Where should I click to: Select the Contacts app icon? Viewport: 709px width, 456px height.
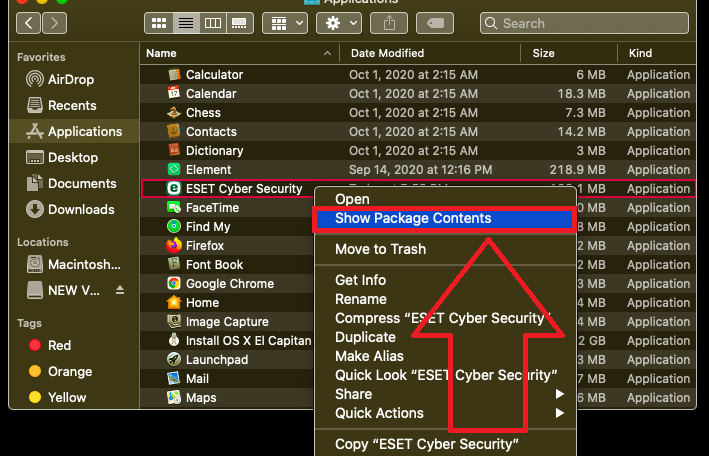[174, 132]
